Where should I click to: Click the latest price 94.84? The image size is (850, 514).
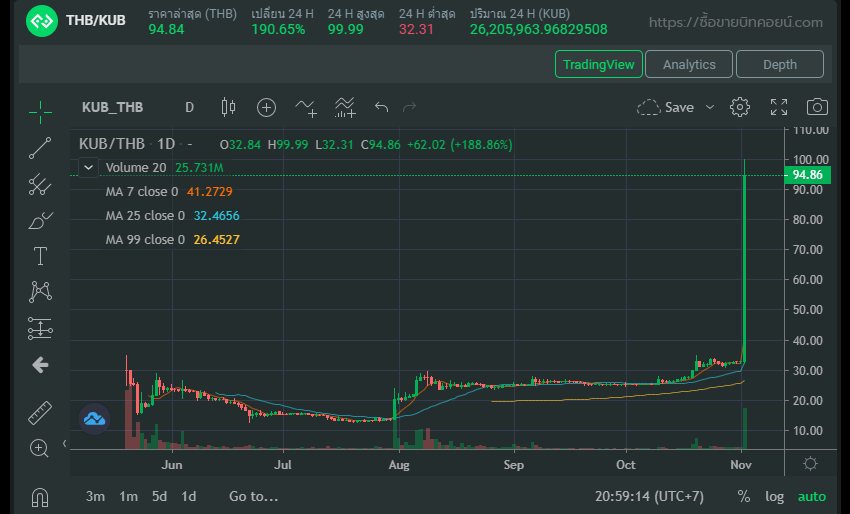(166, 29)
